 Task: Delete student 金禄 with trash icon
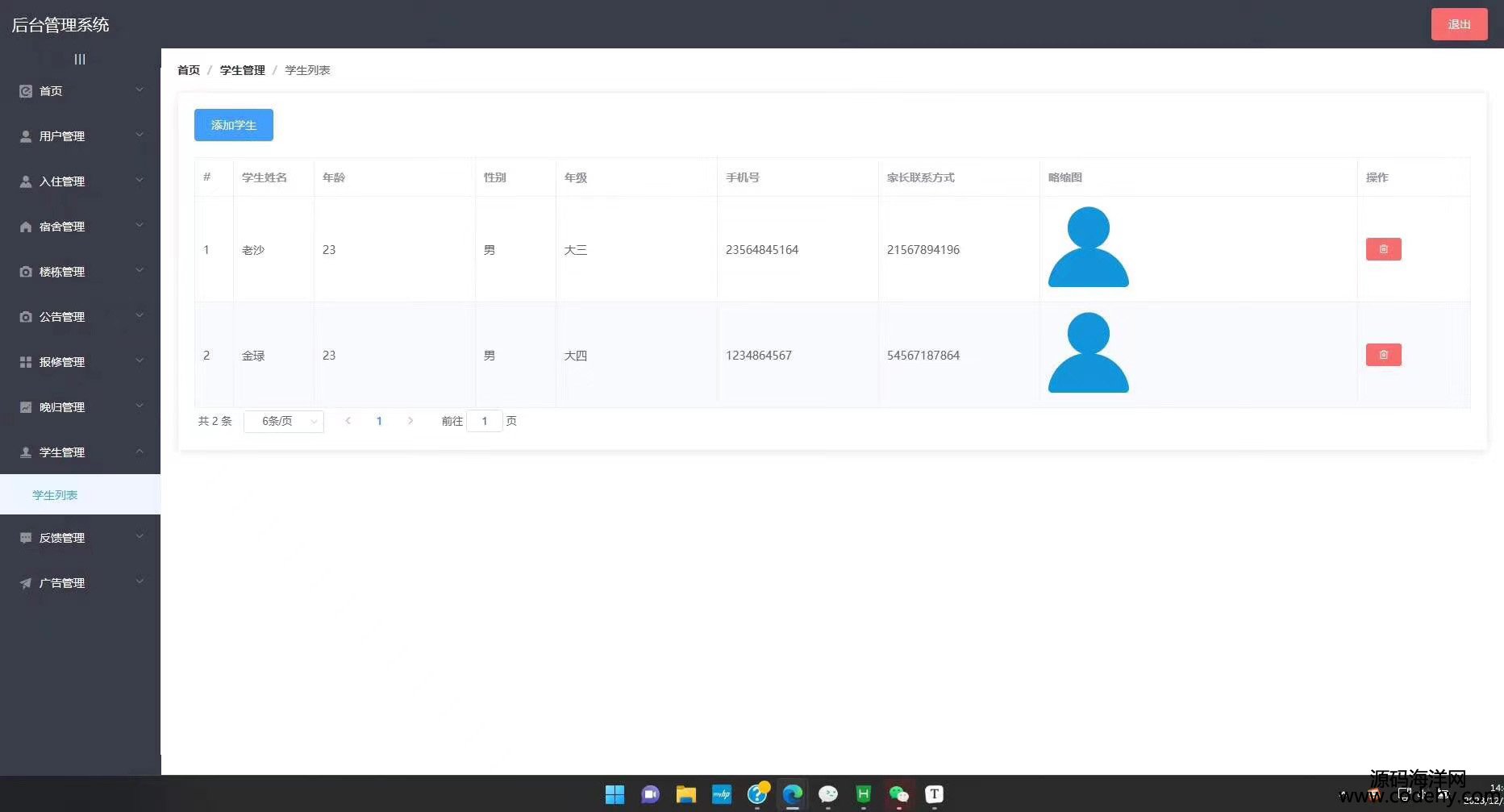pos(1383,355)
